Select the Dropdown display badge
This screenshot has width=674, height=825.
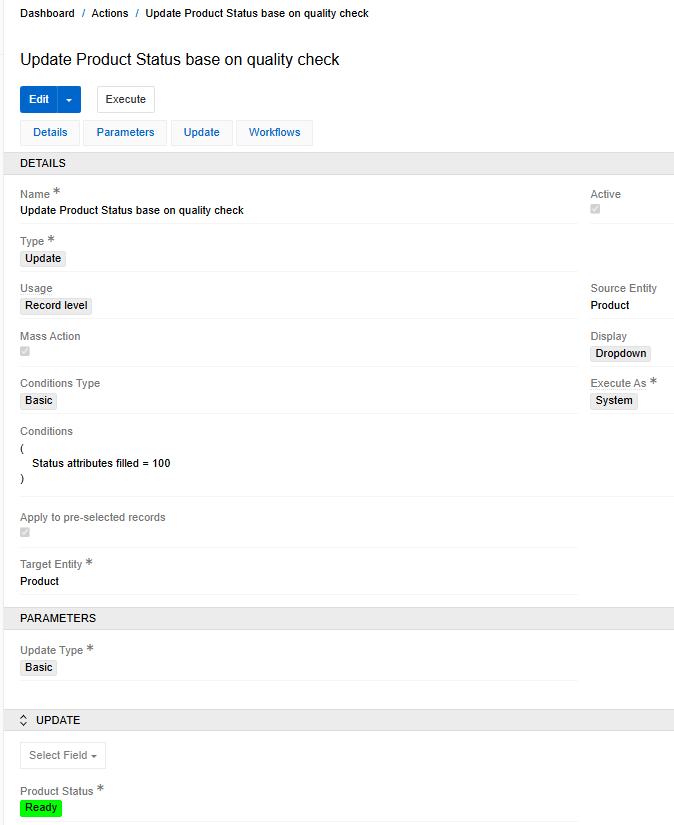click(x=620, y=353)
